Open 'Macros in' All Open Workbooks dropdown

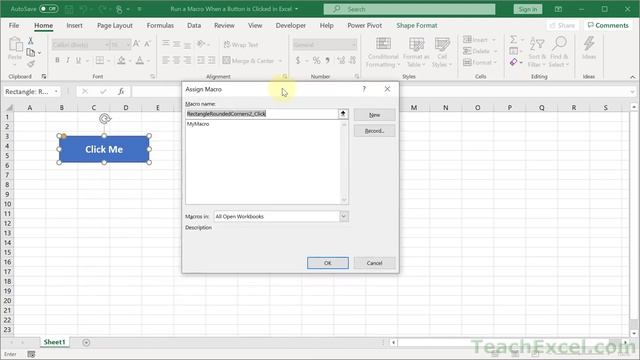344,216
